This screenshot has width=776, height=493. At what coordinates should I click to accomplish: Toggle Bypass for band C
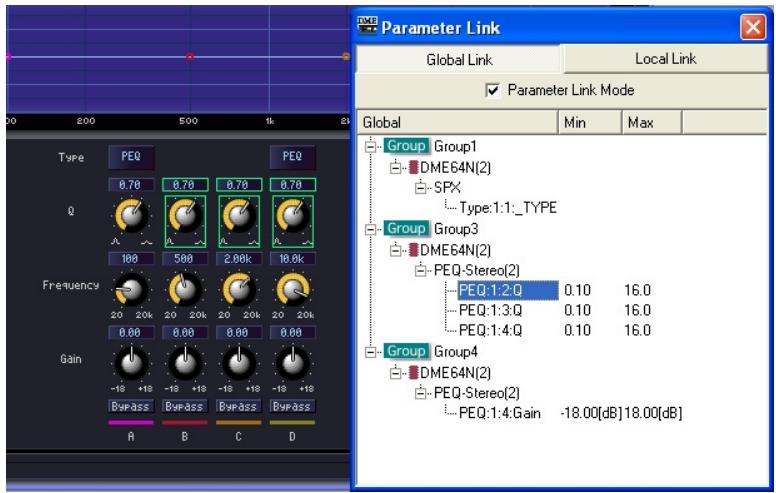(x=239, y=406)
